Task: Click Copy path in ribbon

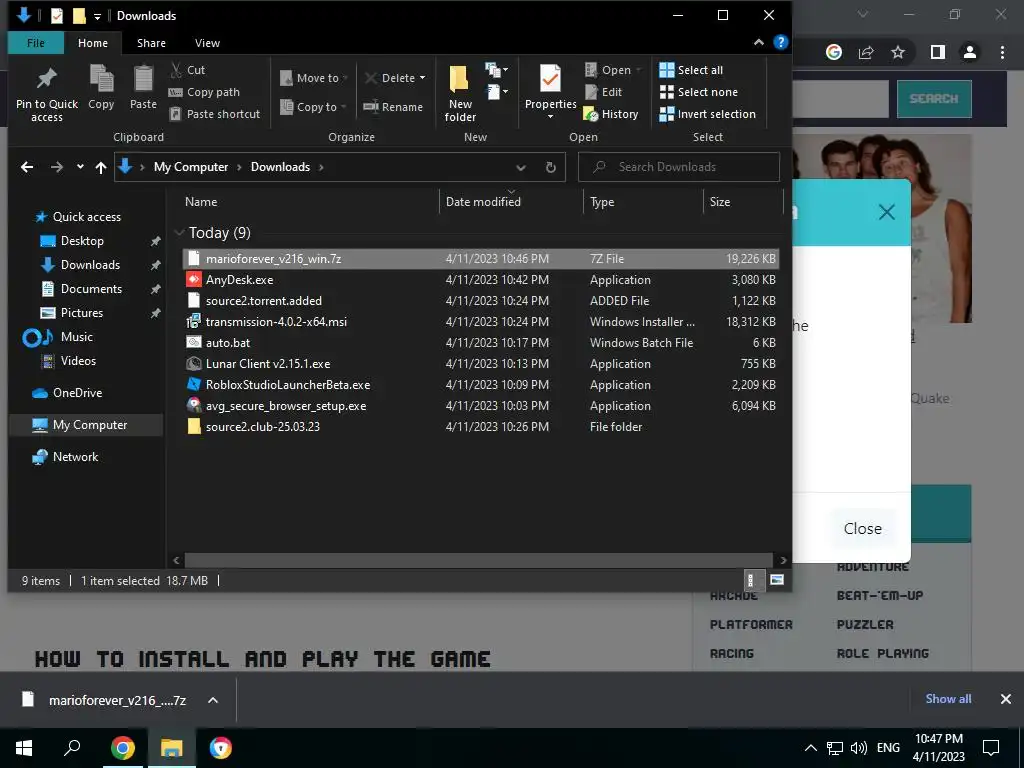Action: pos(204,92)
